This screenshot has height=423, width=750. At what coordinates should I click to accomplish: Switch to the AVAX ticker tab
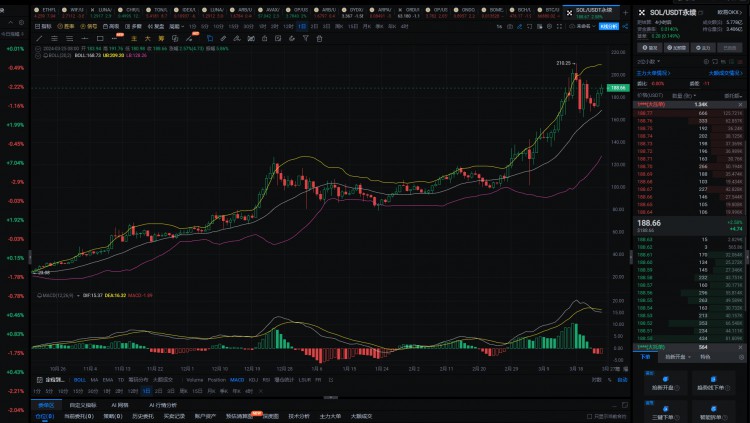[x=269, y=13]
